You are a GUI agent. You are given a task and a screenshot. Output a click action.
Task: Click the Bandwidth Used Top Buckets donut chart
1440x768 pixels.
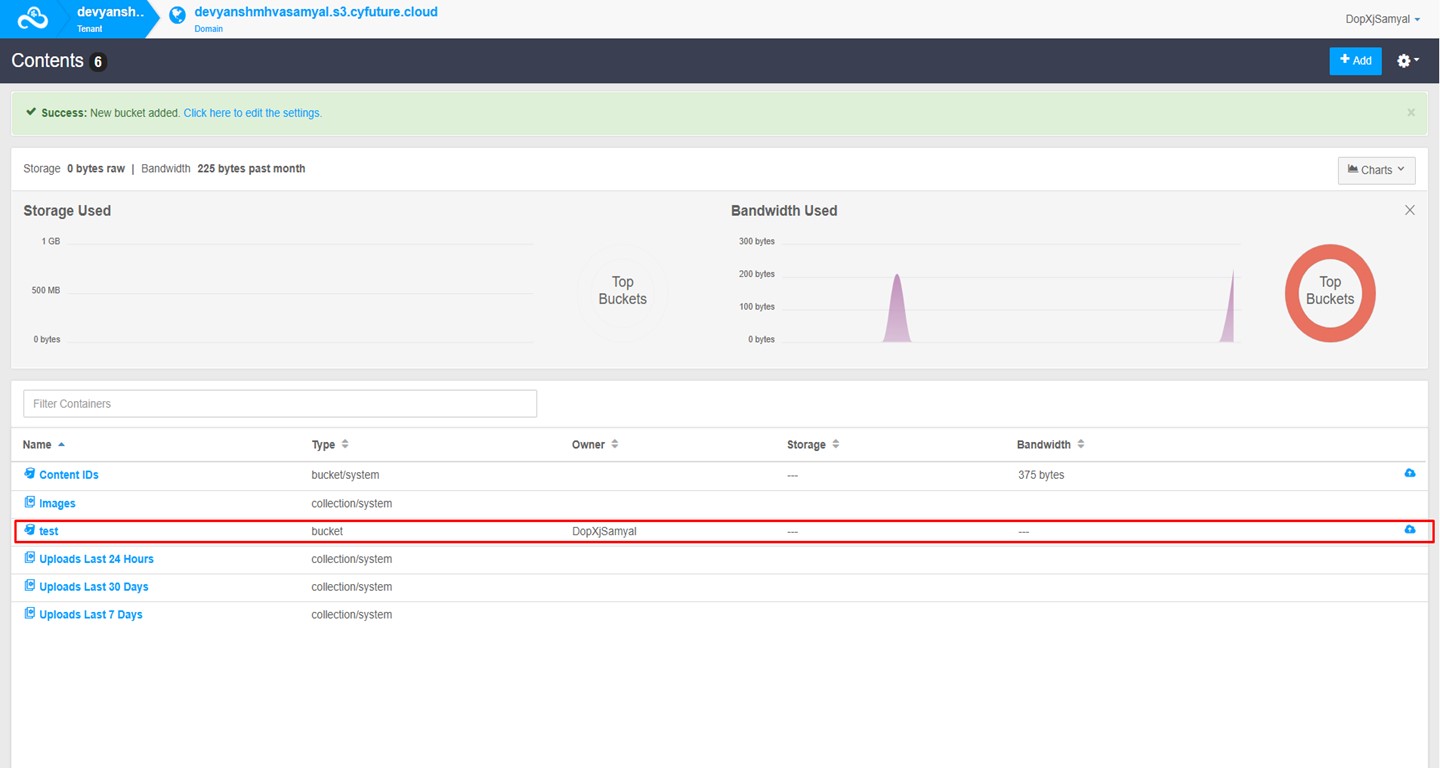[1329, 292]
